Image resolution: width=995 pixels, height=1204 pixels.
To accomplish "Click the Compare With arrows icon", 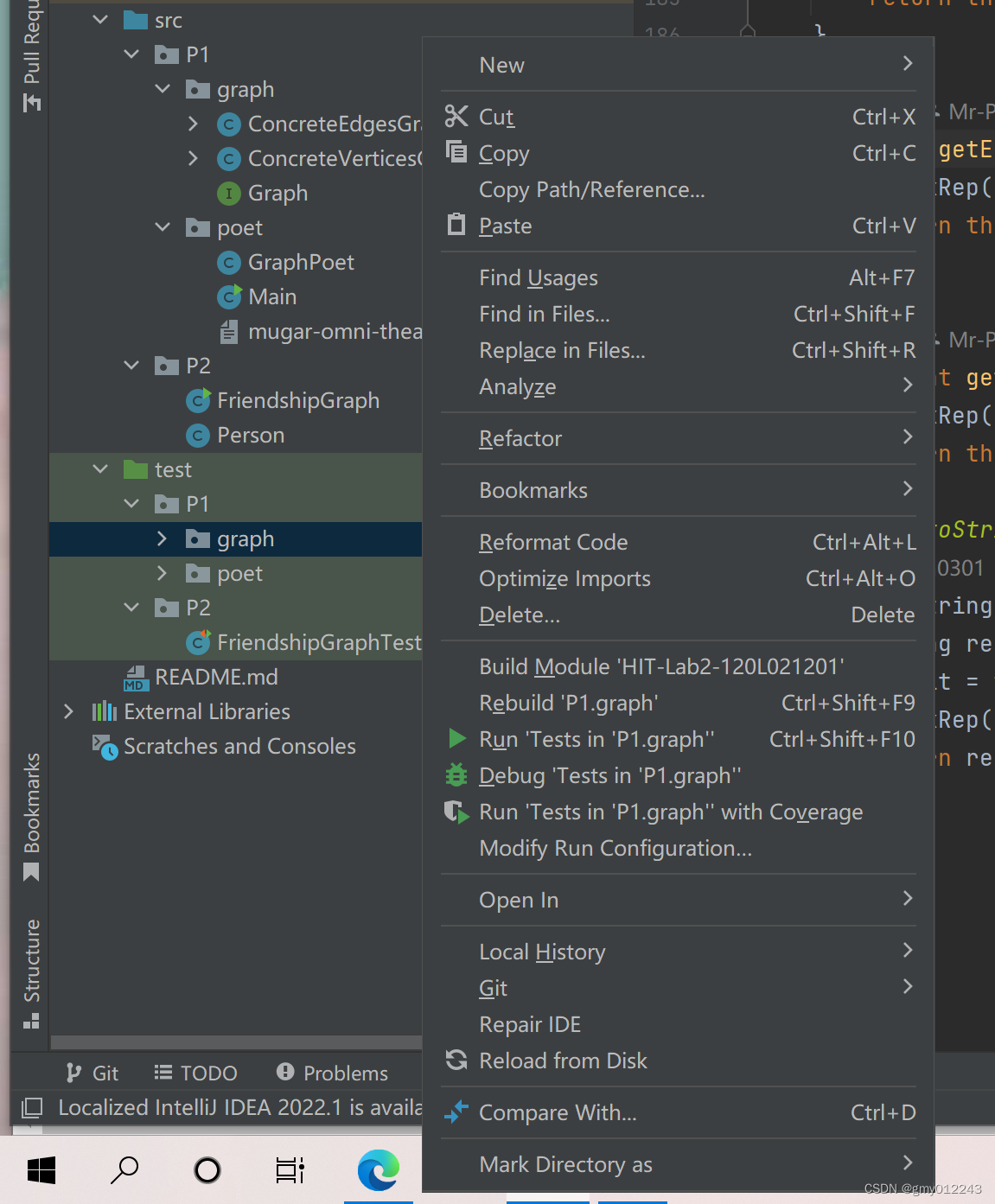I will (x=456, y=1112).
